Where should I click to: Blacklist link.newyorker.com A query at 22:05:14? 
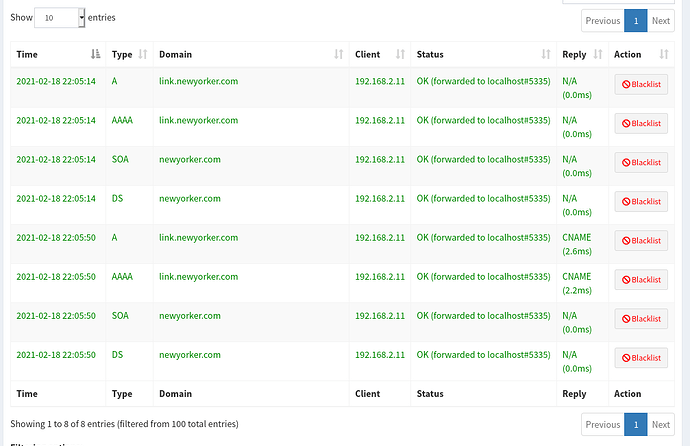click(x=641, y=84)
